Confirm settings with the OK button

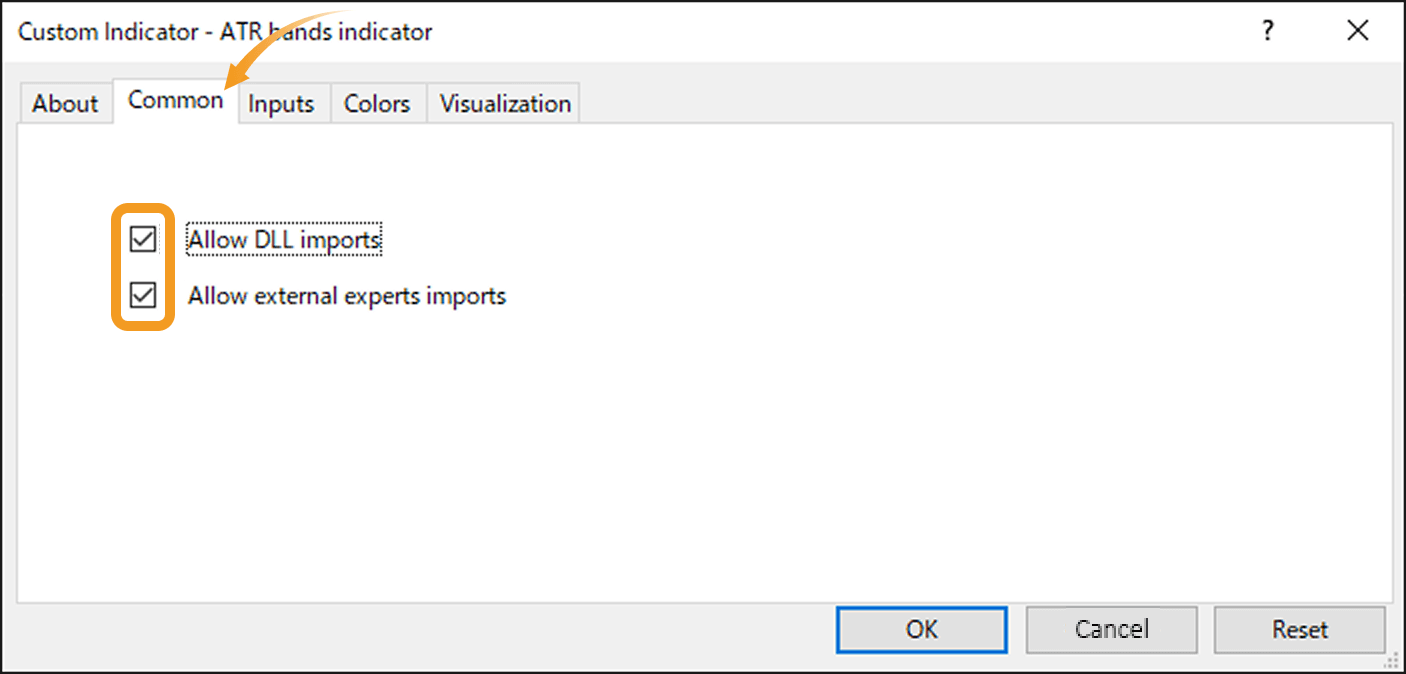coord(921,629)
